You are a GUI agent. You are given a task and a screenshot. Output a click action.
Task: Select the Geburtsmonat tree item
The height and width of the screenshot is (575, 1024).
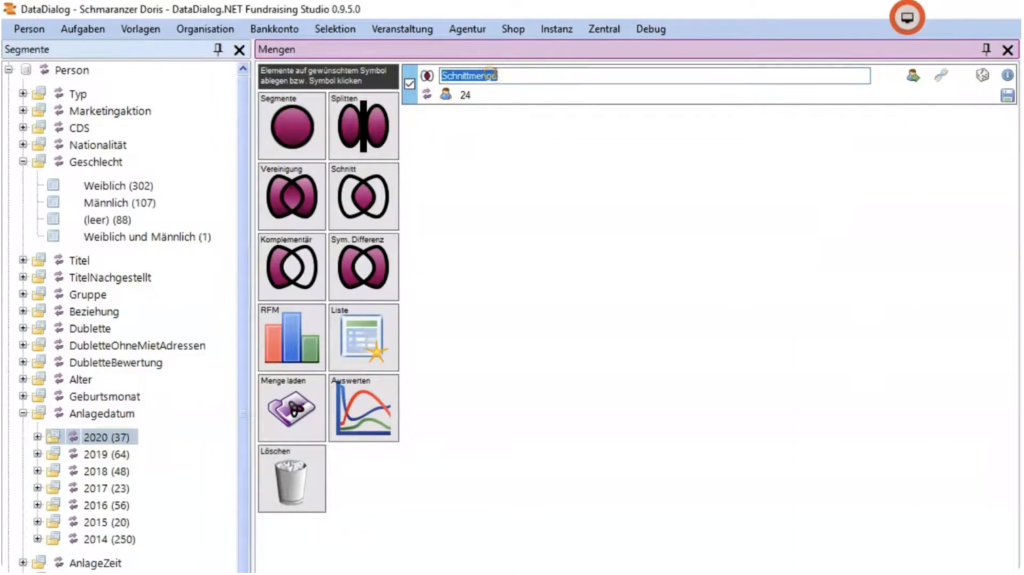104,397
